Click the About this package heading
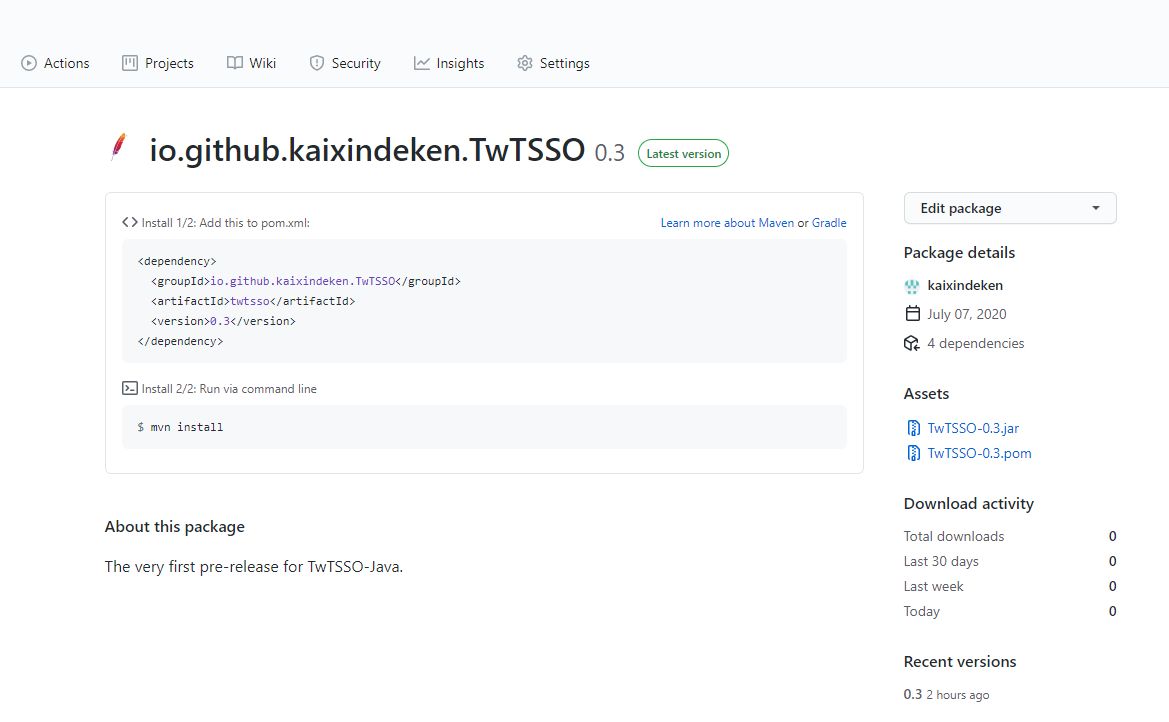The image size is (1169, 722). tap(174, 527)
